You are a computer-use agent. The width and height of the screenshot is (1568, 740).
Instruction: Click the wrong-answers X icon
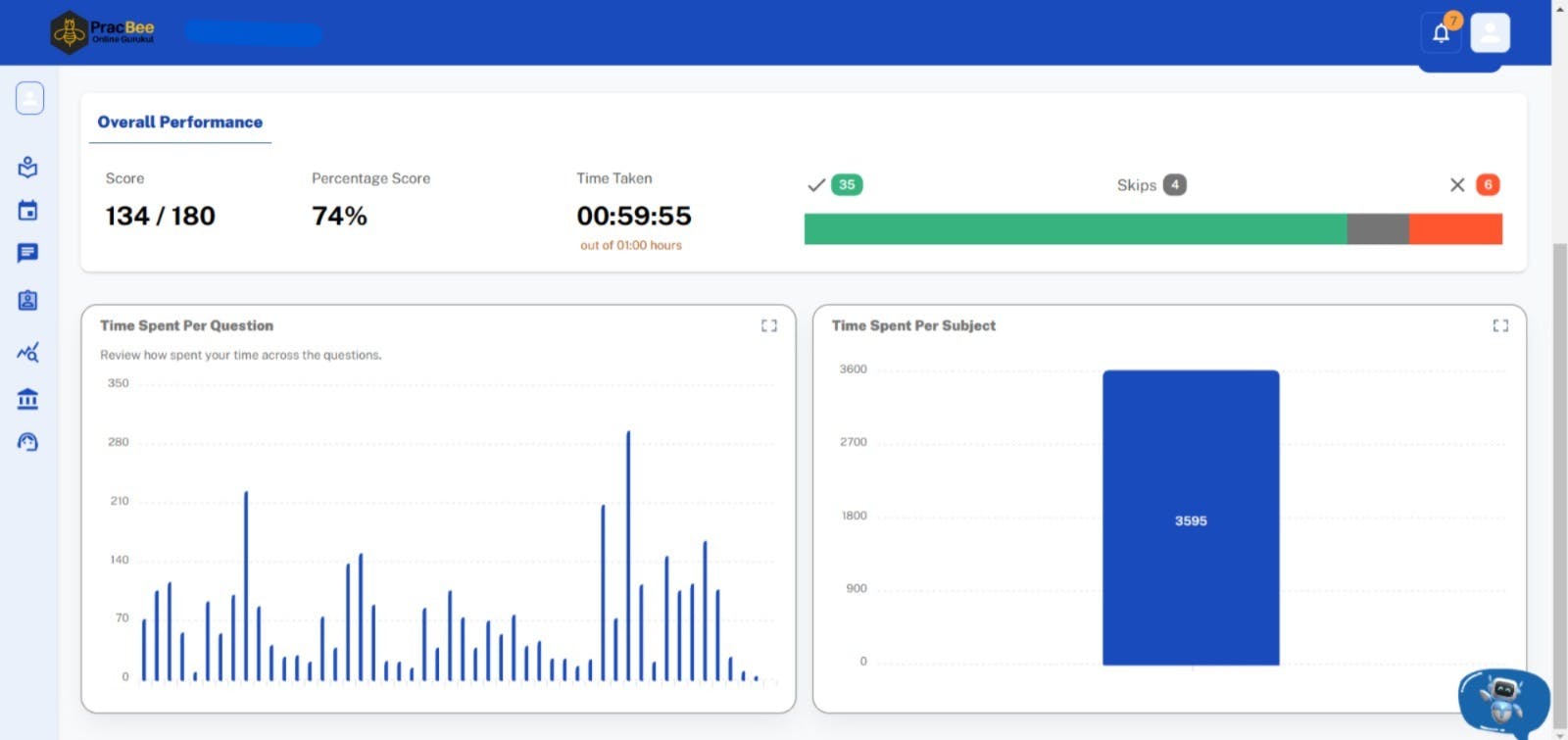(1457, 185)
